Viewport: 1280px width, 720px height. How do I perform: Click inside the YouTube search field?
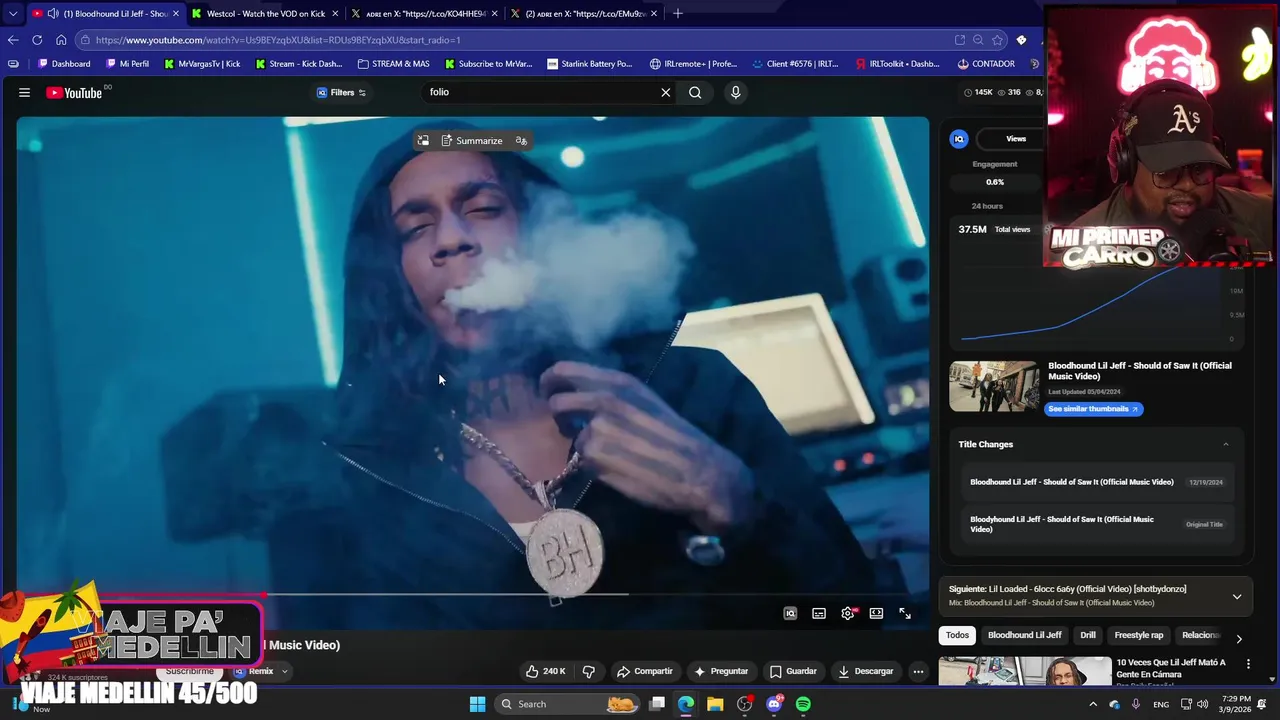[540, 92]
